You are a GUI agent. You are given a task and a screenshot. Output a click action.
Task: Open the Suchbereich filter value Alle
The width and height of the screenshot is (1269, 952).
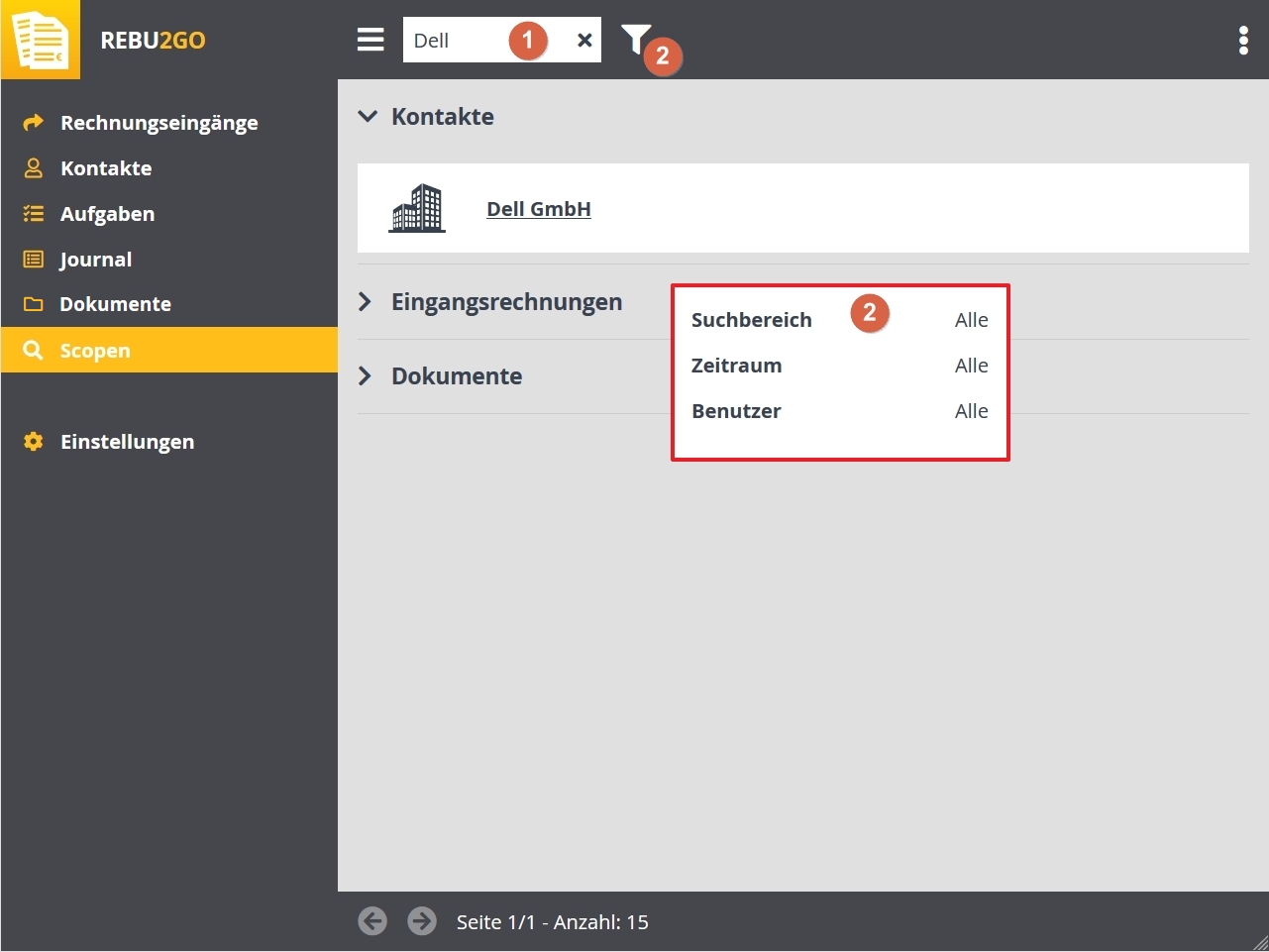972,320
